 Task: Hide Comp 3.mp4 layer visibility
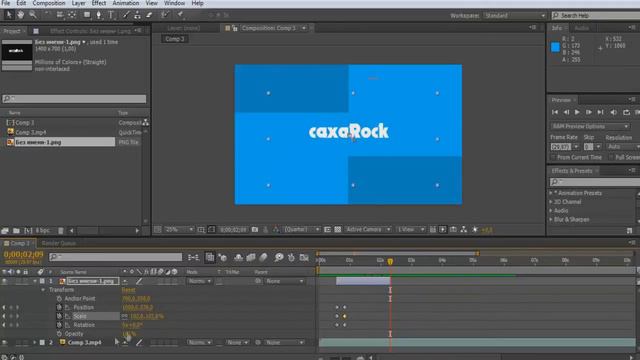click(4, 342)
